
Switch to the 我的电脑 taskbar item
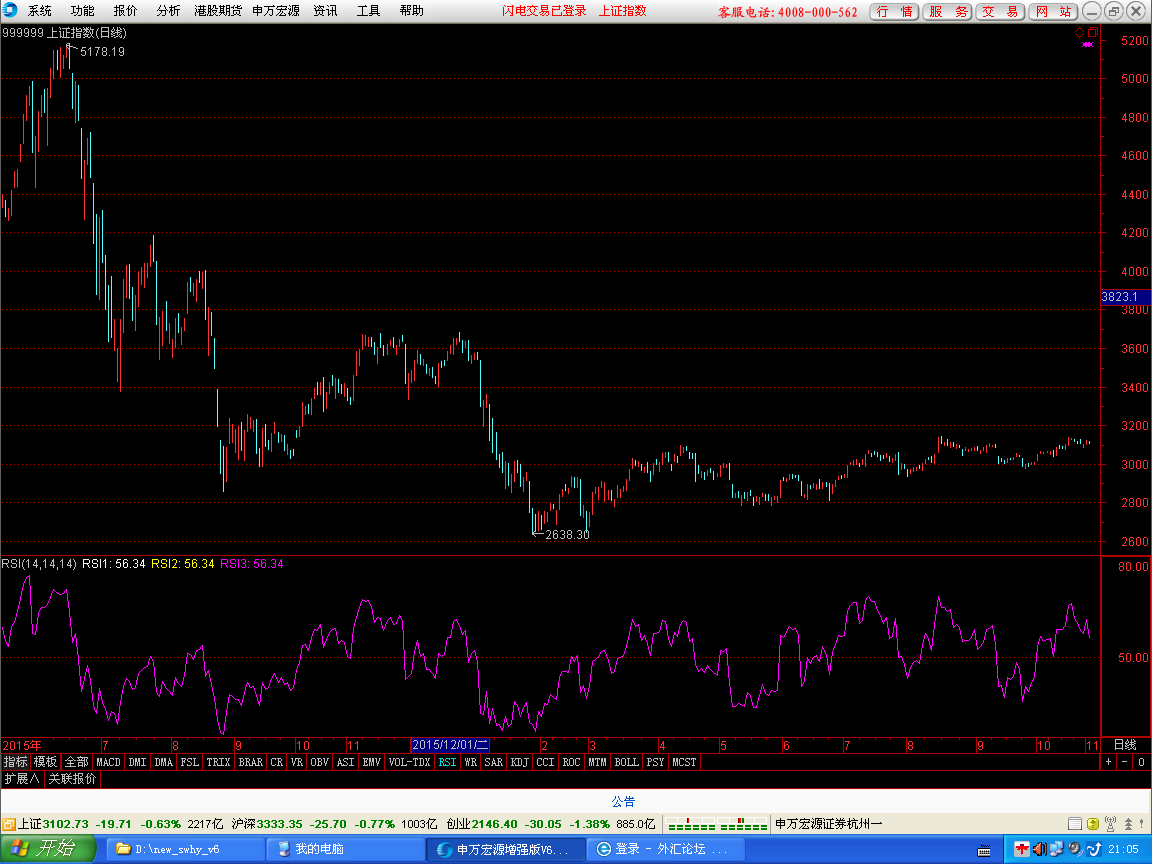(344, 849)
